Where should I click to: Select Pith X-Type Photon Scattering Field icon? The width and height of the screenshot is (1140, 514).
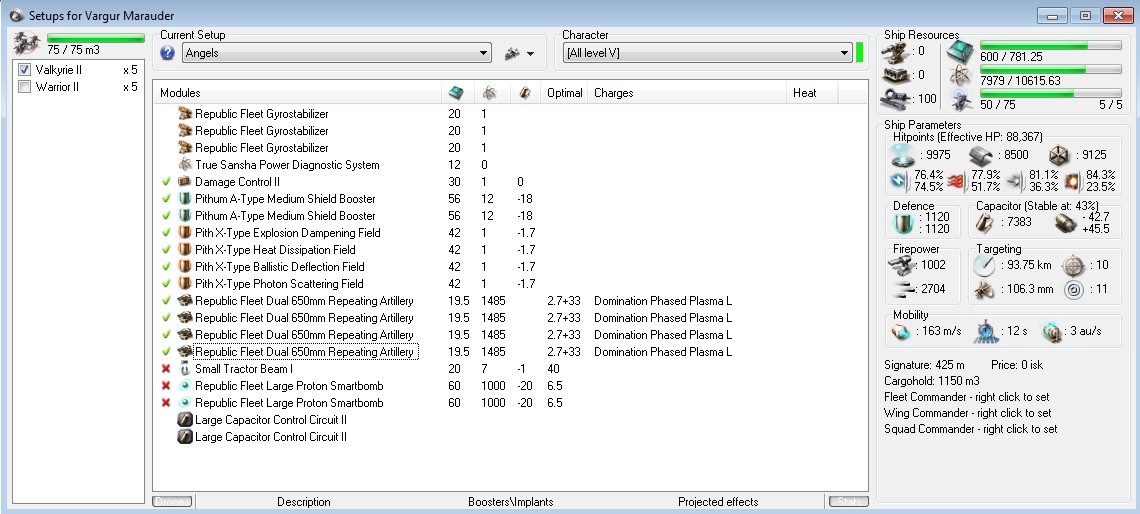(185, 284)
